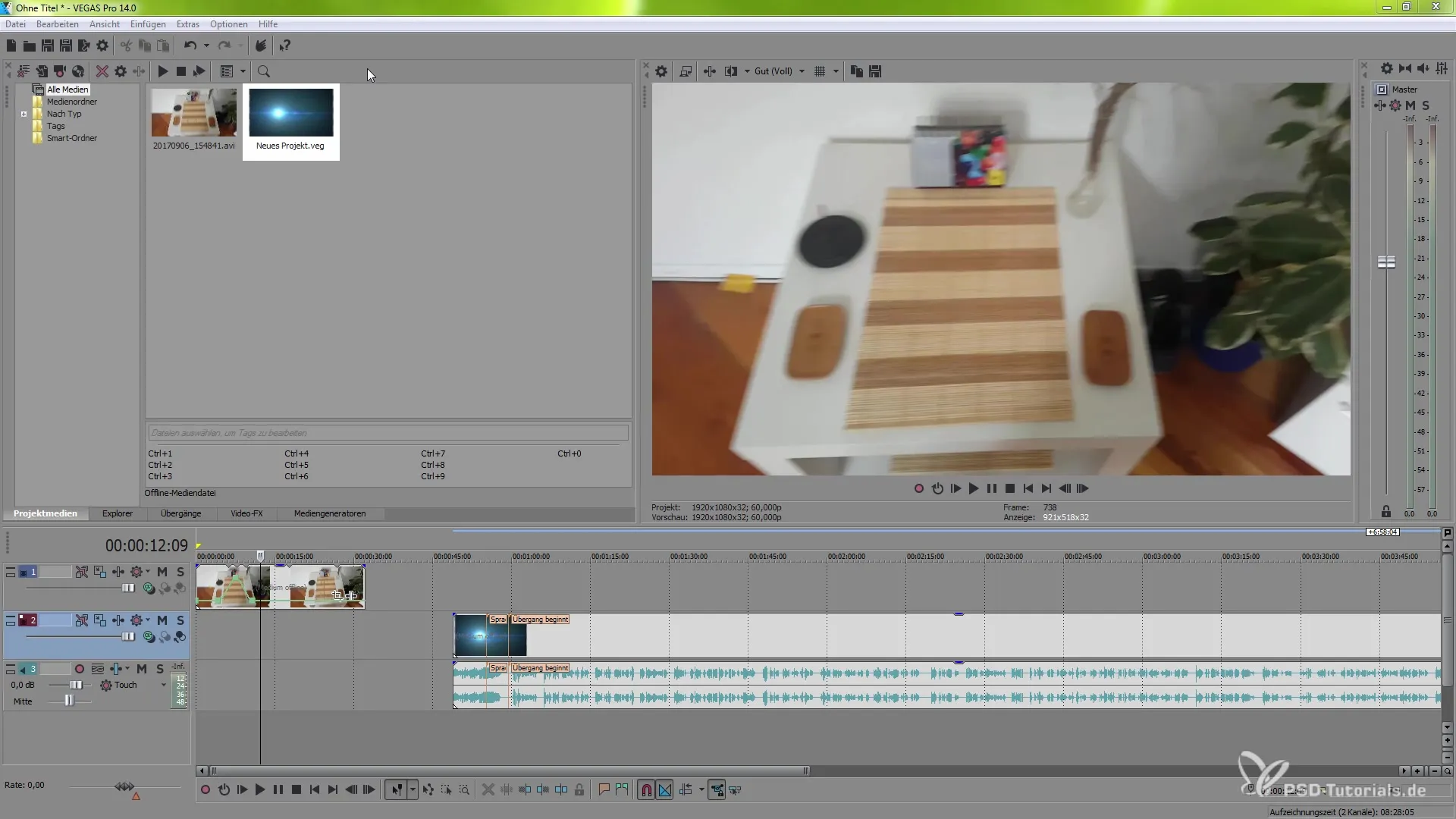
Task: Switch to the Video-FX tab
Action: pyautogui.click(x=246, y=513)
